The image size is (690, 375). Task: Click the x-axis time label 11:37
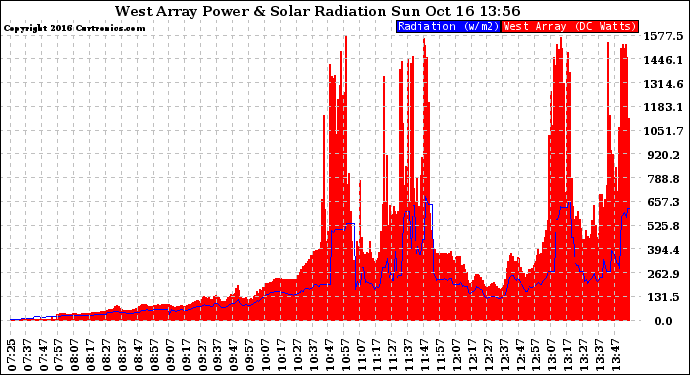[408, 355]
